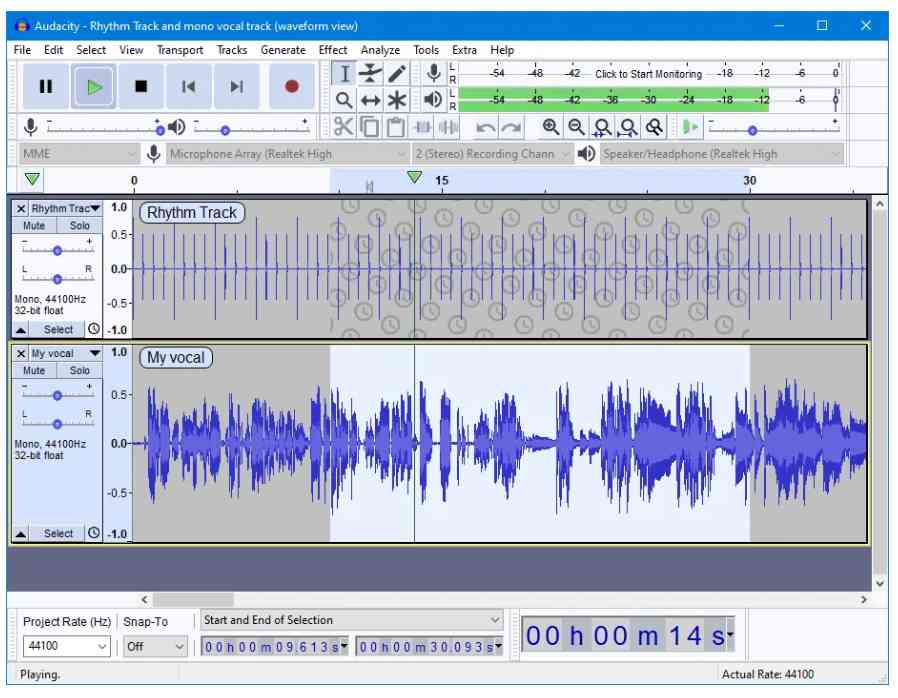
Task: Select the Multi-tool asterisk icon
Action: point(397,100)
